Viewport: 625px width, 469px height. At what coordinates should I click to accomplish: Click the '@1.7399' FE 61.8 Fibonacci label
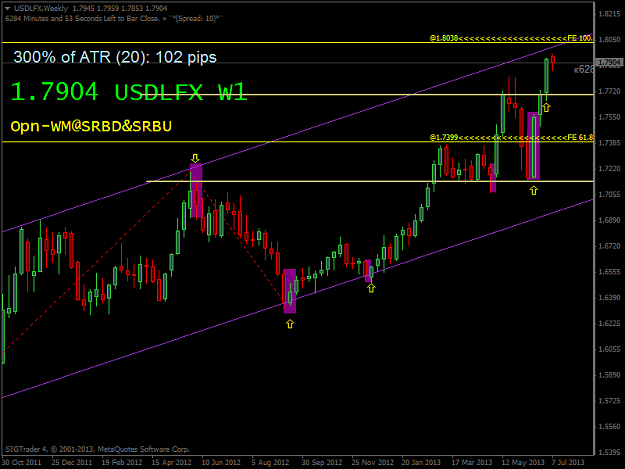click(511, 137)
